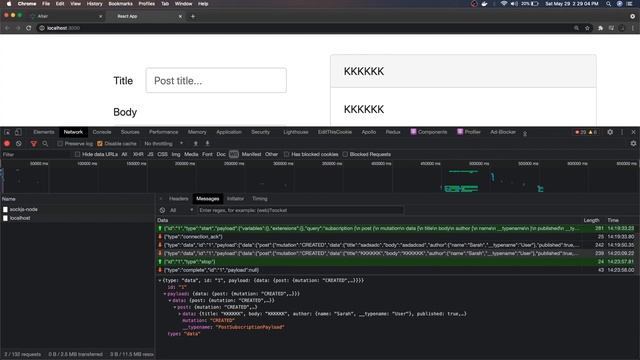Open DevTools settings gear icon
Image resolution: width=640 pixels, height=360 pixels.
tap(610, 132)
